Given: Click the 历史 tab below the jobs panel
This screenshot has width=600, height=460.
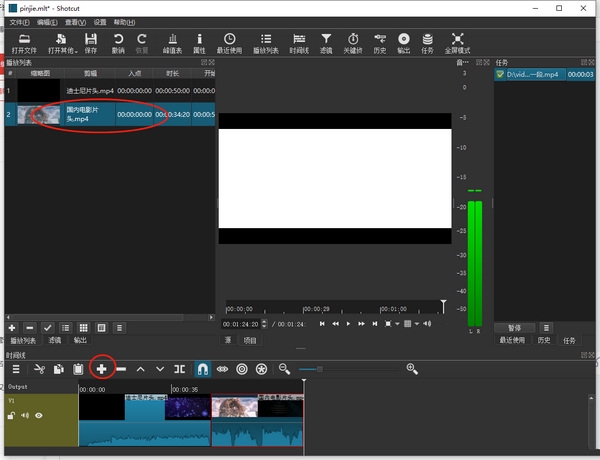Looking at the screenshot, I should pos(543,340).
